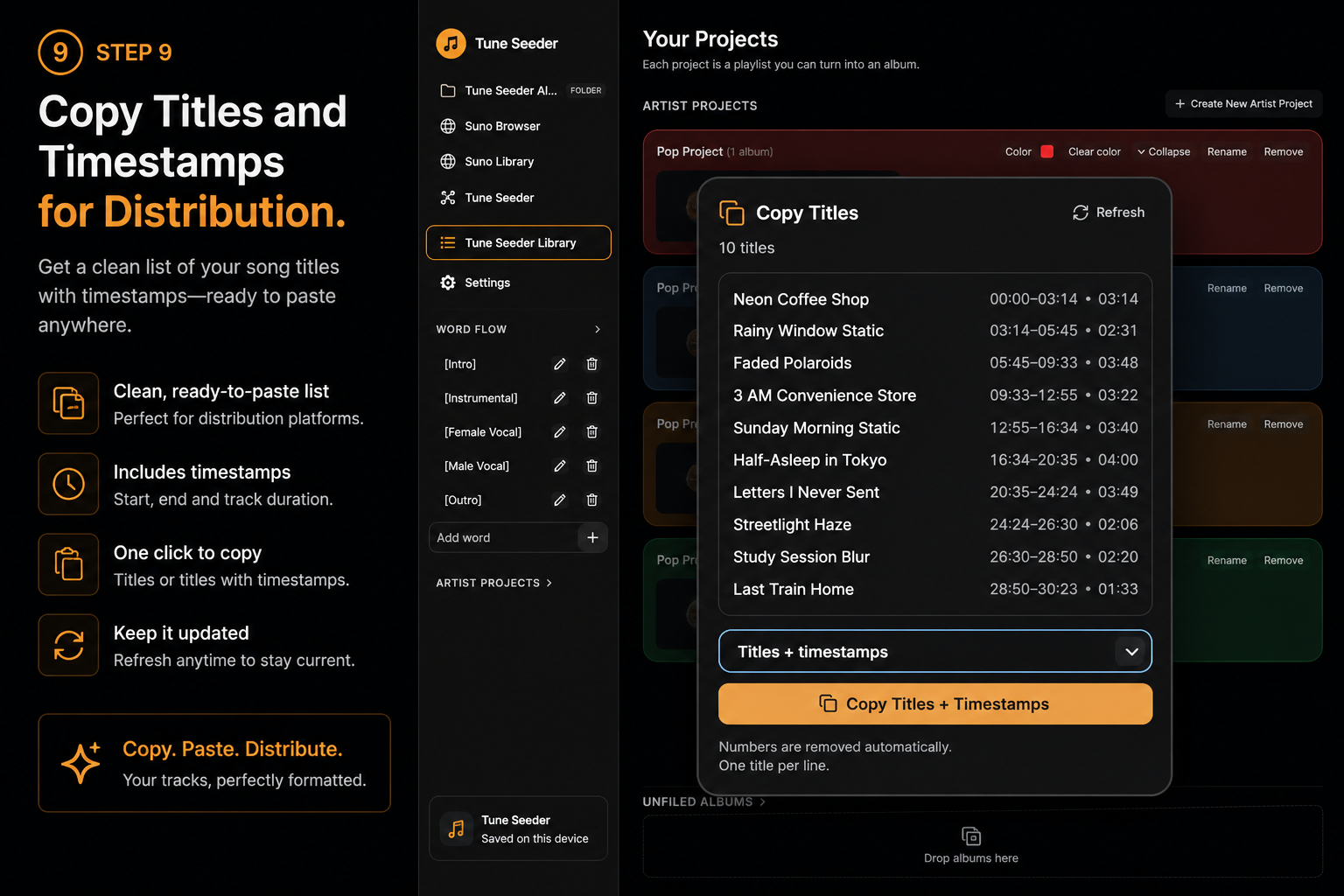Image resolution: width=1344 pixels, height=896 pixels.
Task: Edit the [Instrumental] word
Action: pyautogui.click(x=560, y=398)
